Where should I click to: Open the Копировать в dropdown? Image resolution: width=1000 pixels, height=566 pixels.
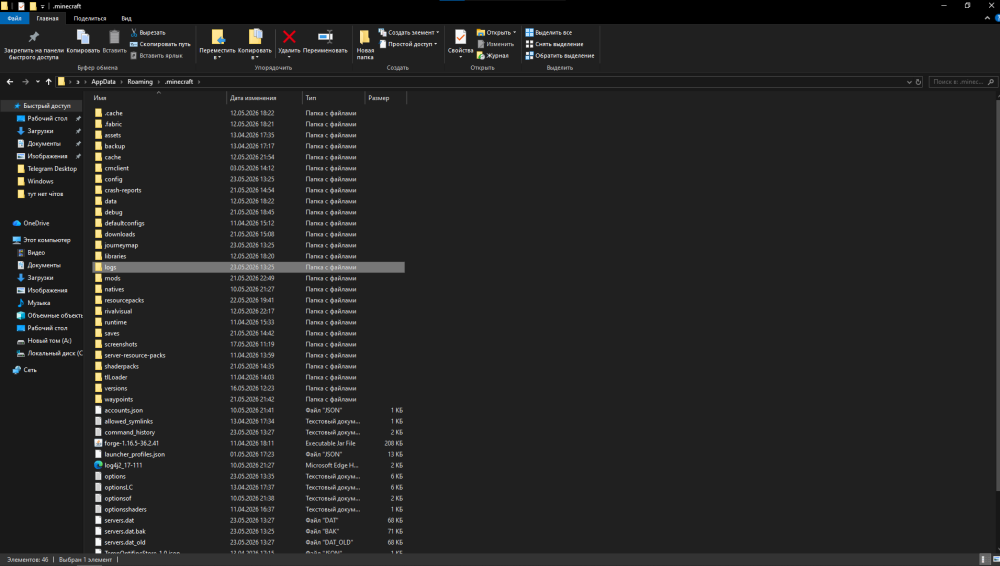(x=254, y=45)
